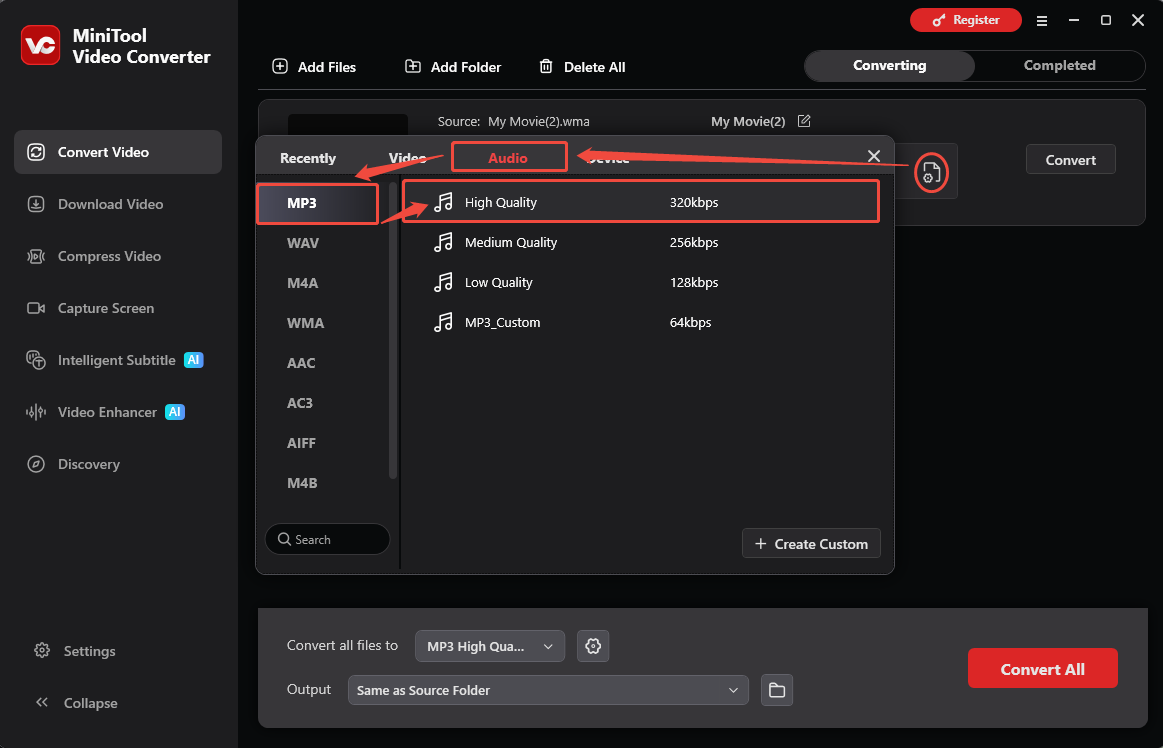Click the Create Custom button
The height and width of the screenshot is (748, 1163).
[x=811, y=544]
